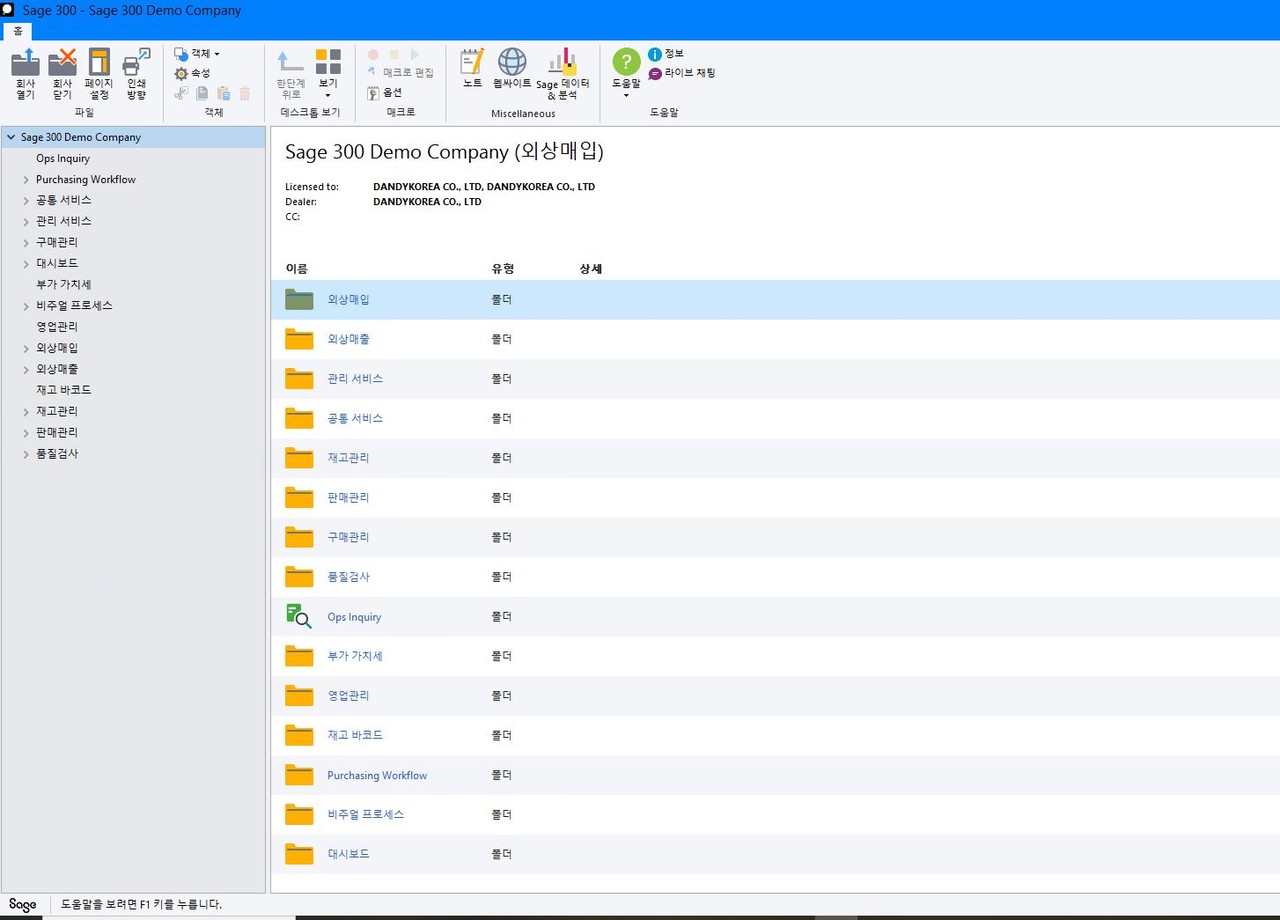Start 라이브 채팅 live chat
The width and height of the screenshot is (1280, 920).
(682, 73)
